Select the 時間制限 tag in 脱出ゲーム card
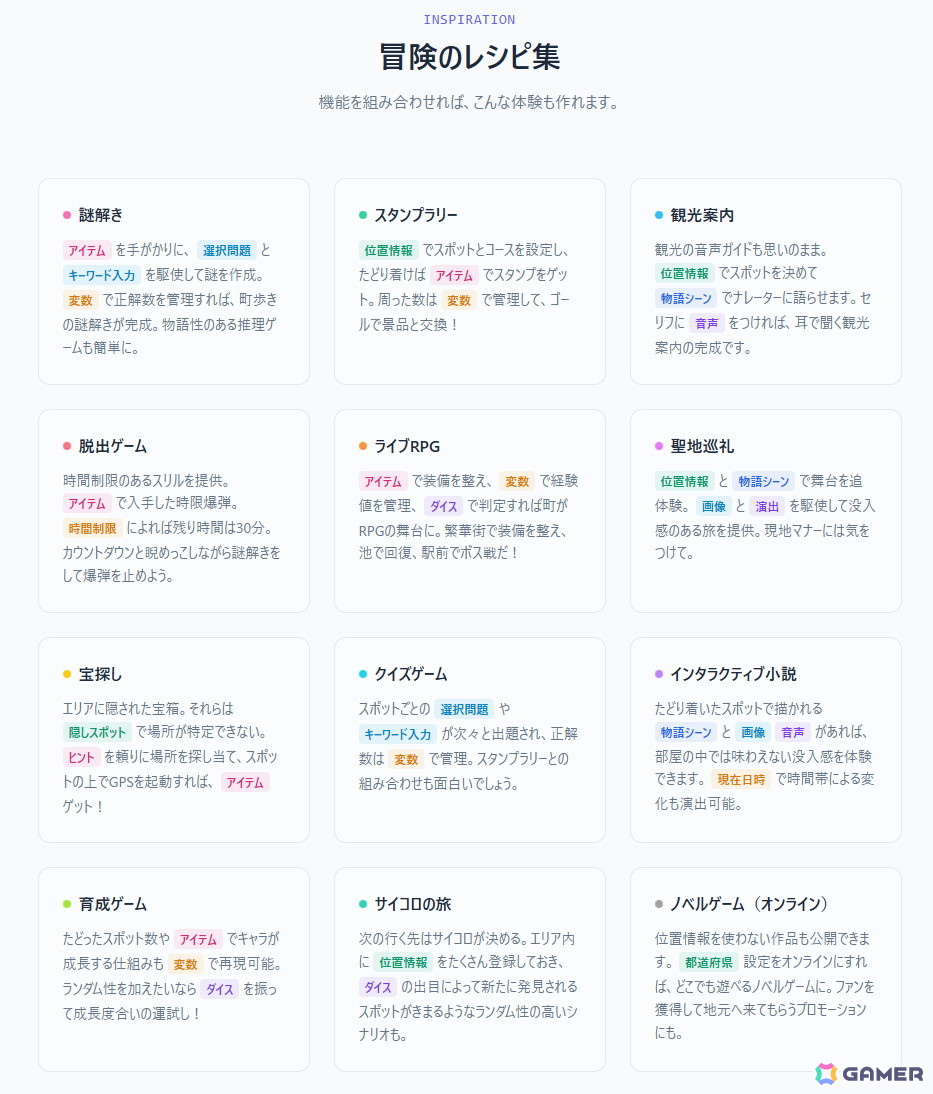The height and width of the screenshot is (1094, 933). [92, 528]
